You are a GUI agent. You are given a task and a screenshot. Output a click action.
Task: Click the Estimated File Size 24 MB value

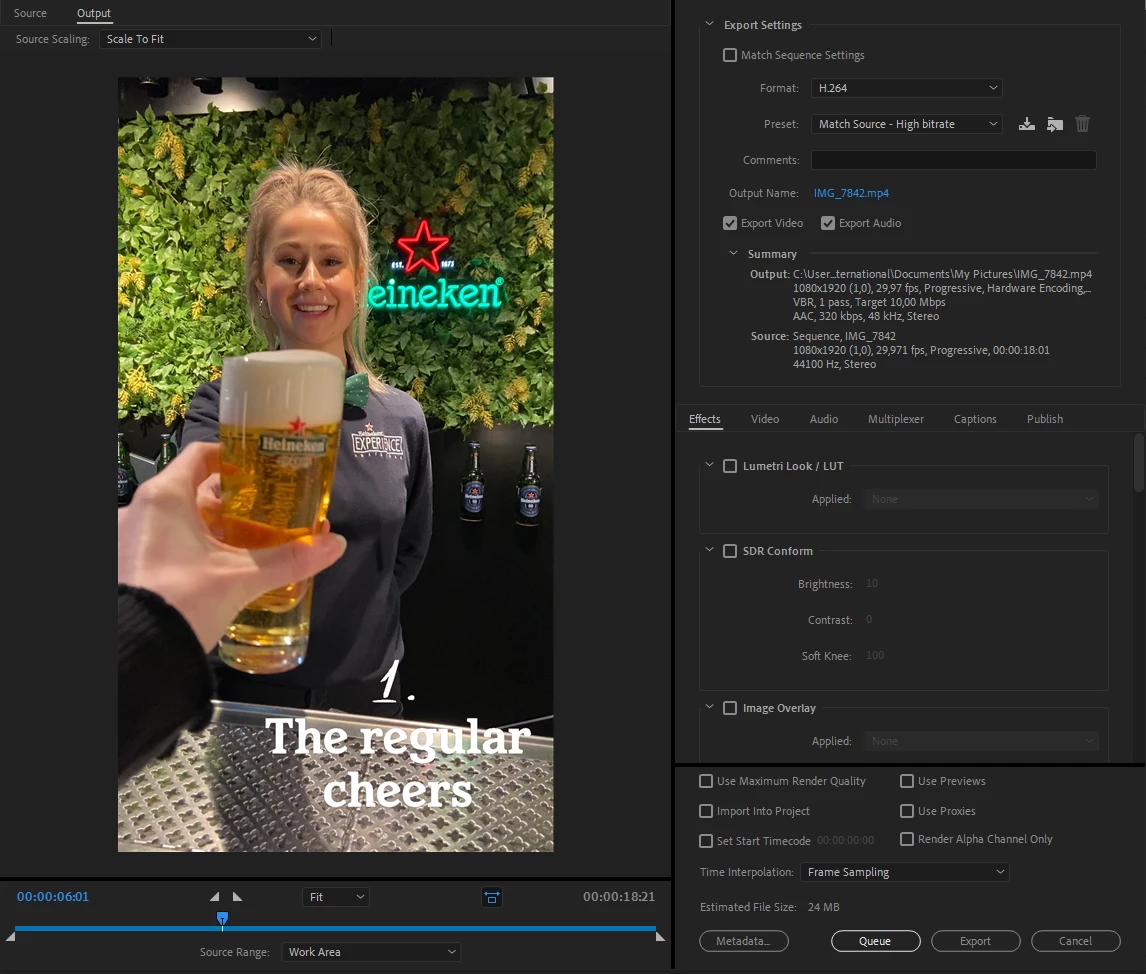point(823,907)
